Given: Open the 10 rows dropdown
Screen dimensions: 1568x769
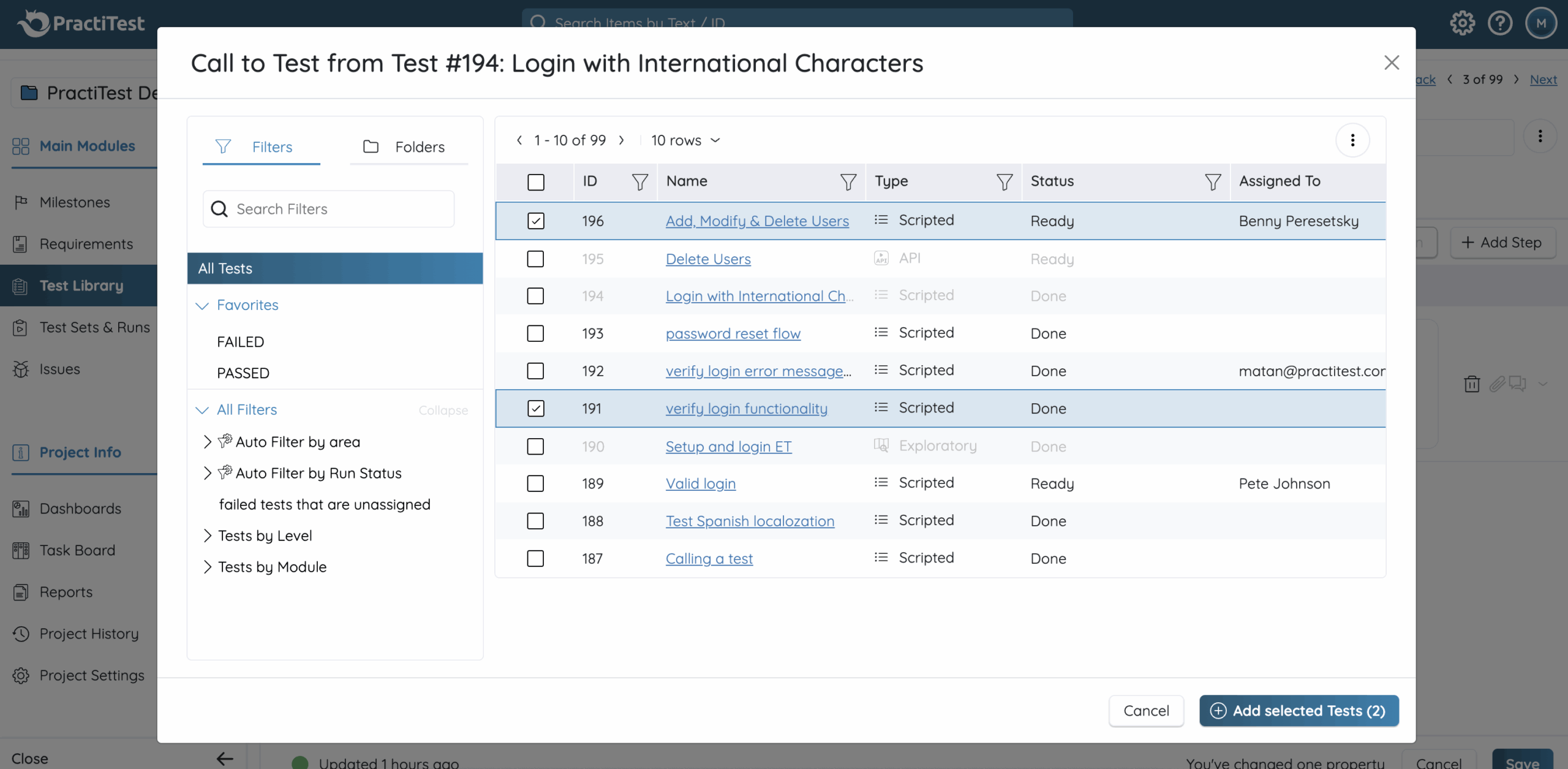Looking at the screenshot, I should [x=685, y=140].
